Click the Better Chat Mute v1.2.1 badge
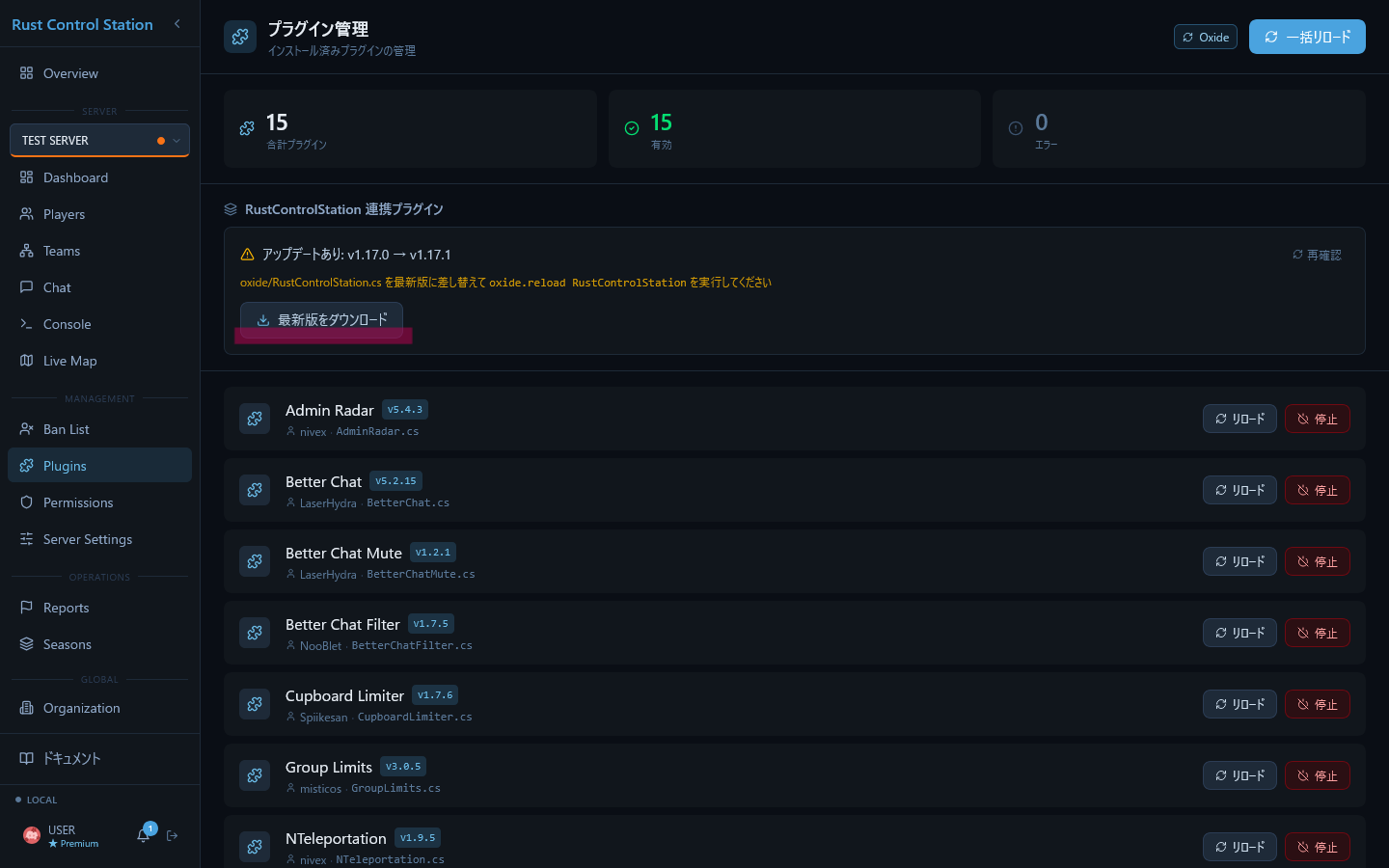Image resolution: width=1389 pixels, height=868 pixels. (x=433, y=553)
